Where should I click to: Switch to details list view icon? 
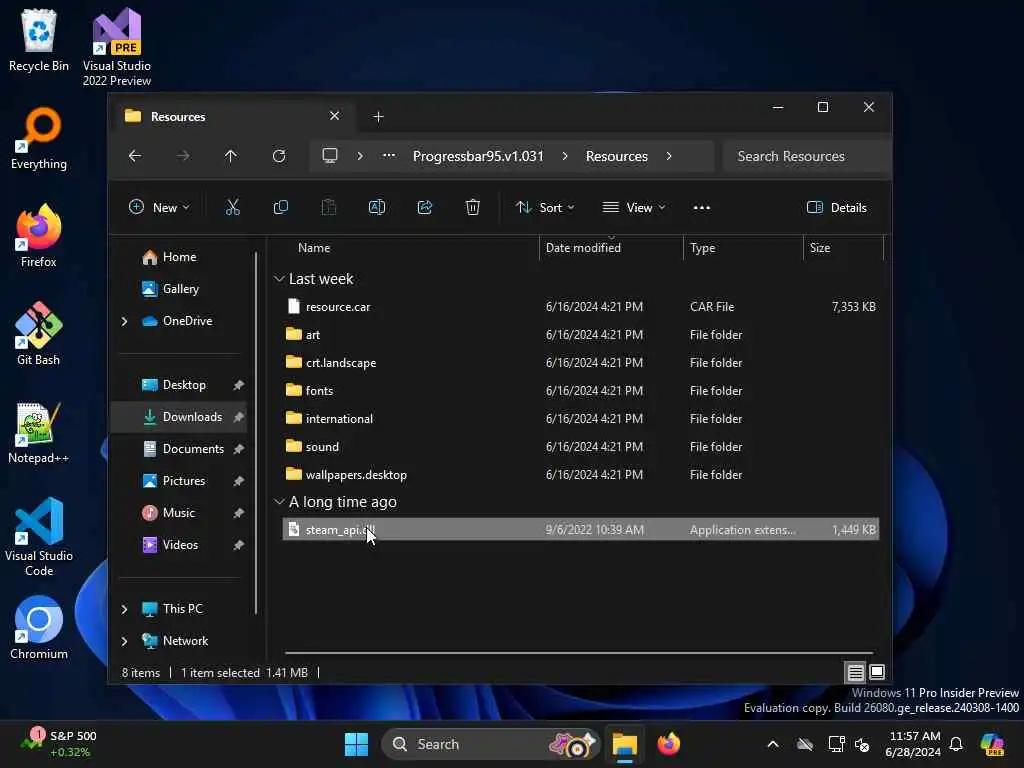856,672
